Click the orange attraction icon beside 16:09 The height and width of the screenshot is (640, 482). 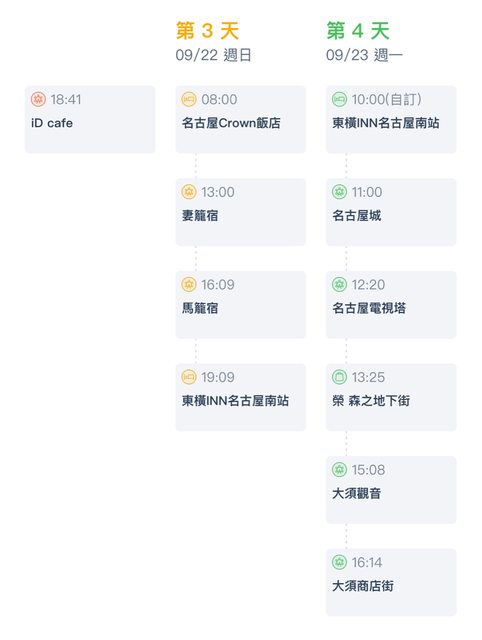pos(189,284)
